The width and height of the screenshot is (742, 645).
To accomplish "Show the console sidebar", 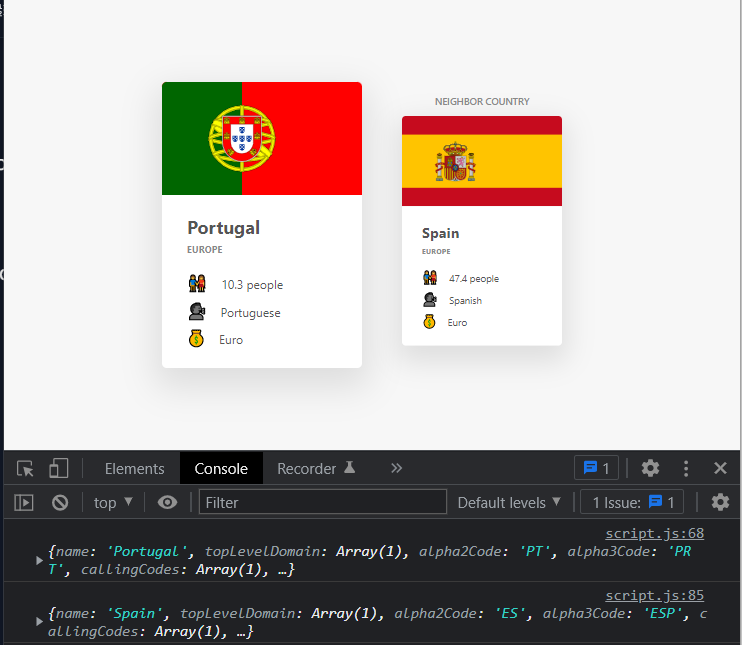I will coord(24,503).
